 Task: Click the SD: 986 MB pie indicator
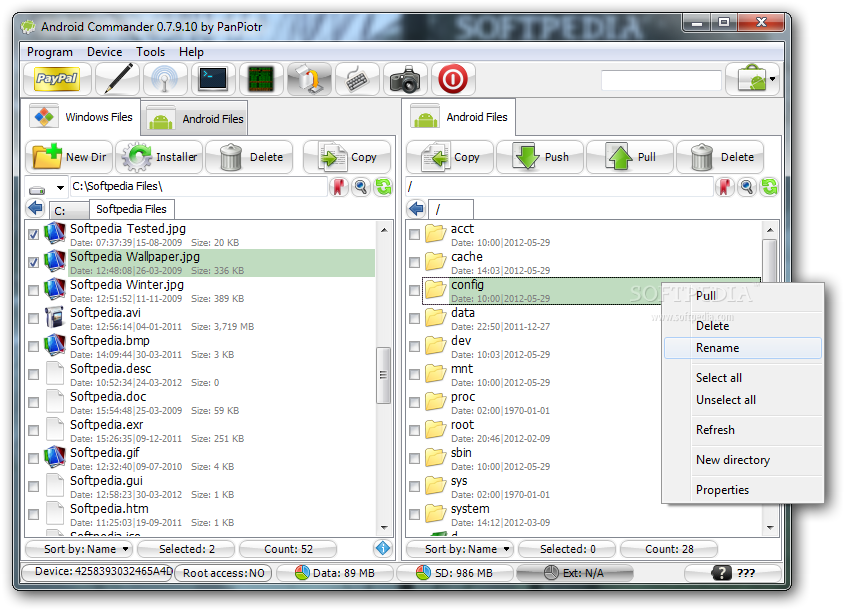point(455,573)
